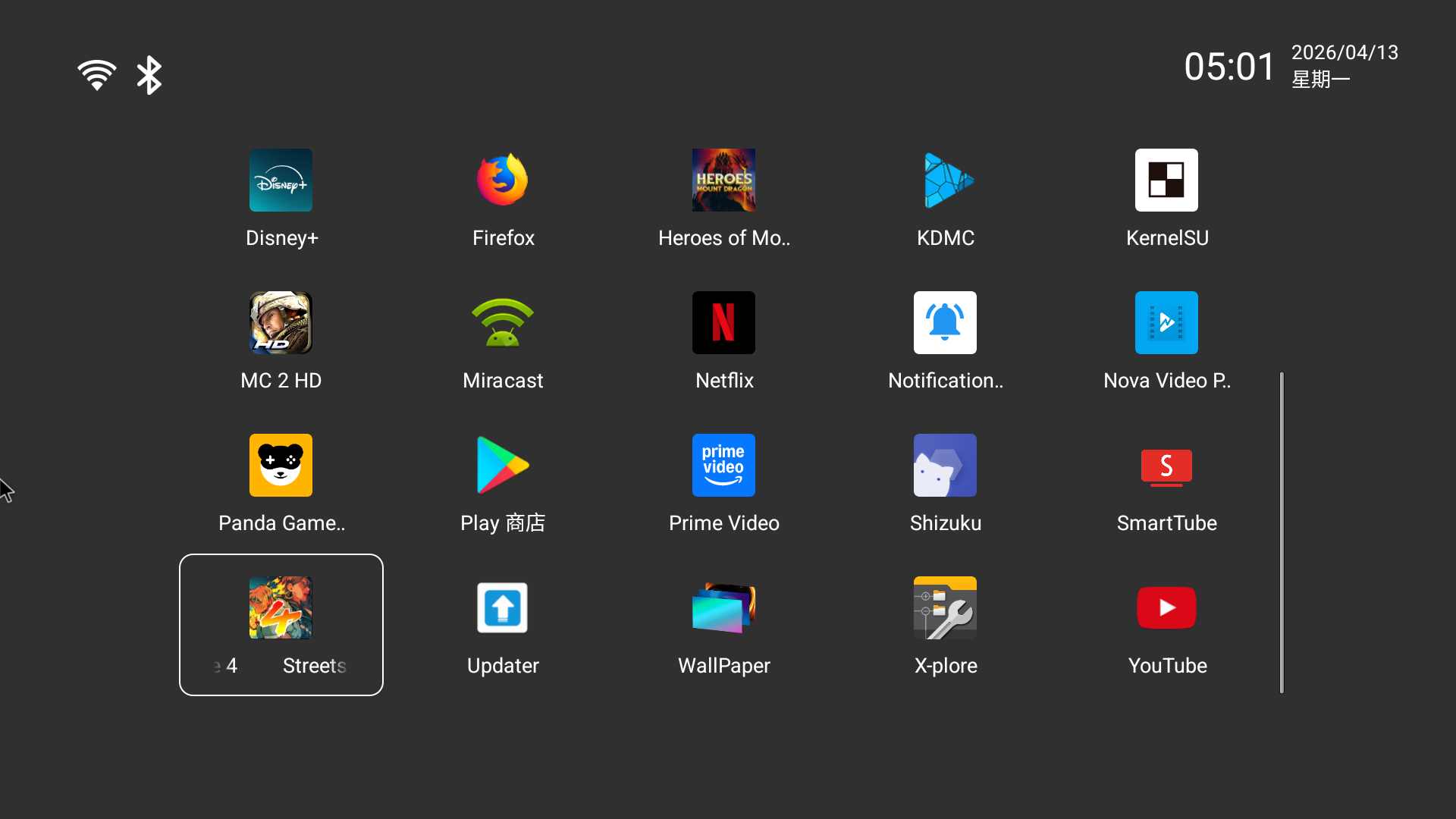The image size is (1456, 819).
Task: Select the "Miracast" app label
Action: click(x=503, y=381)
